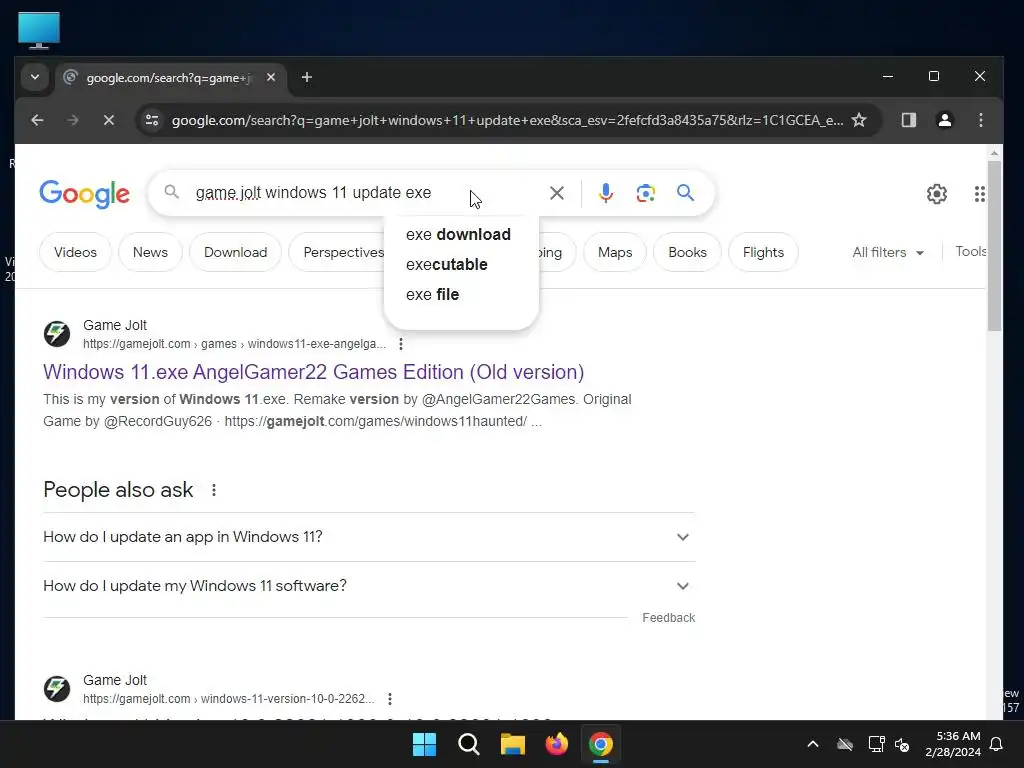Close the google.com search tab

click(x=271, y=77)
